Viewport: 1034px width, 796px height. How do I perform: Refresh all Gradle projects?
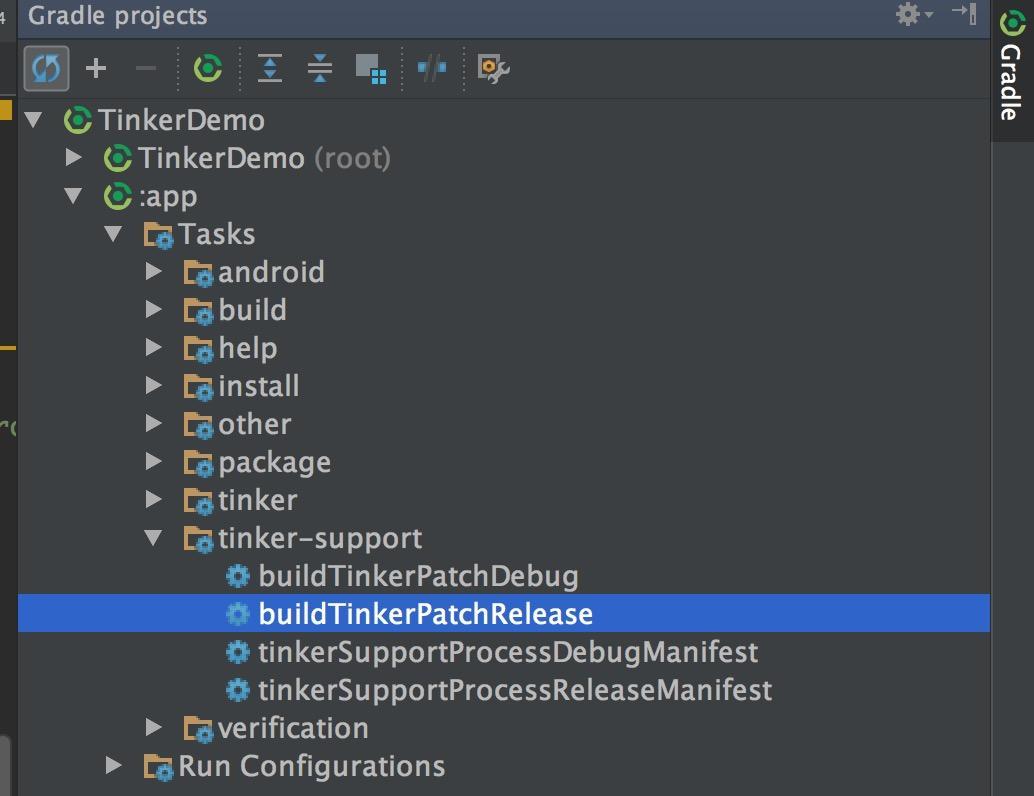(x=46, y=68)
